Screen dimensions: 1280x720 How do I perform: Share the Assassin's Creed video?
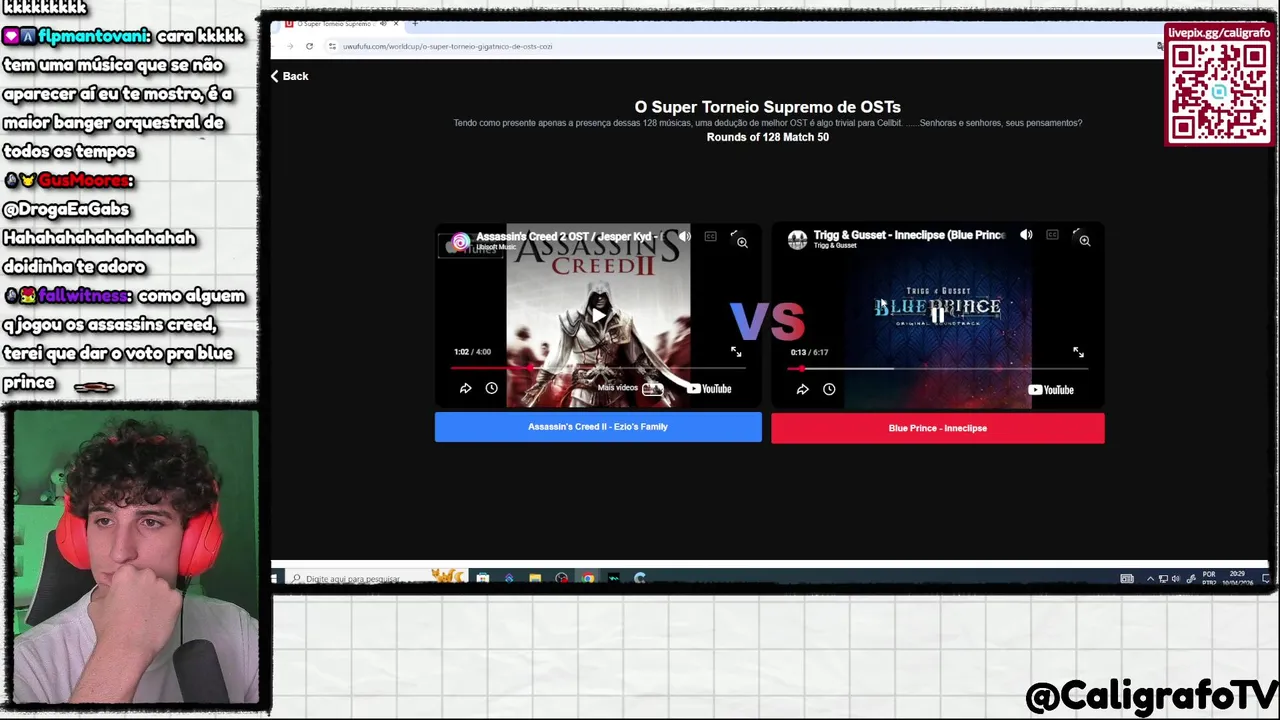pyautogui.click(x=465, y=388)
